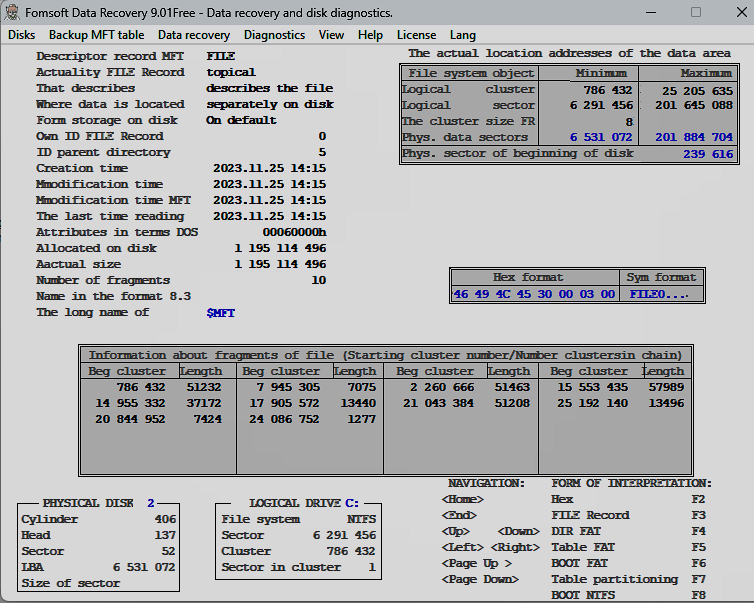This screenshot has height=603, width=754.
Task: Click the ID parent directory value 5
Action: (322, 152)
